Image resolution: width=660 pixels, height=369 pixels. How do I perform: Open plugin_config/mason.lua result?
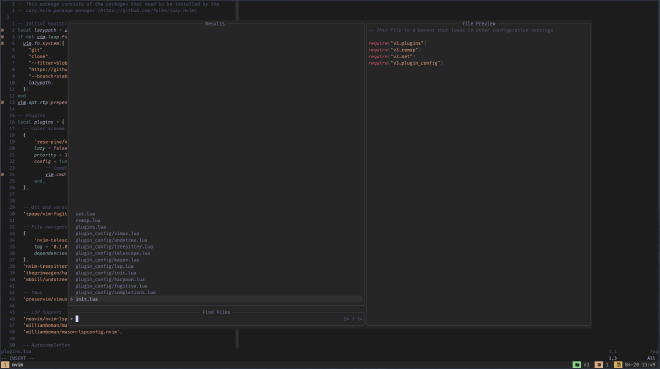(x=107, y=260)
